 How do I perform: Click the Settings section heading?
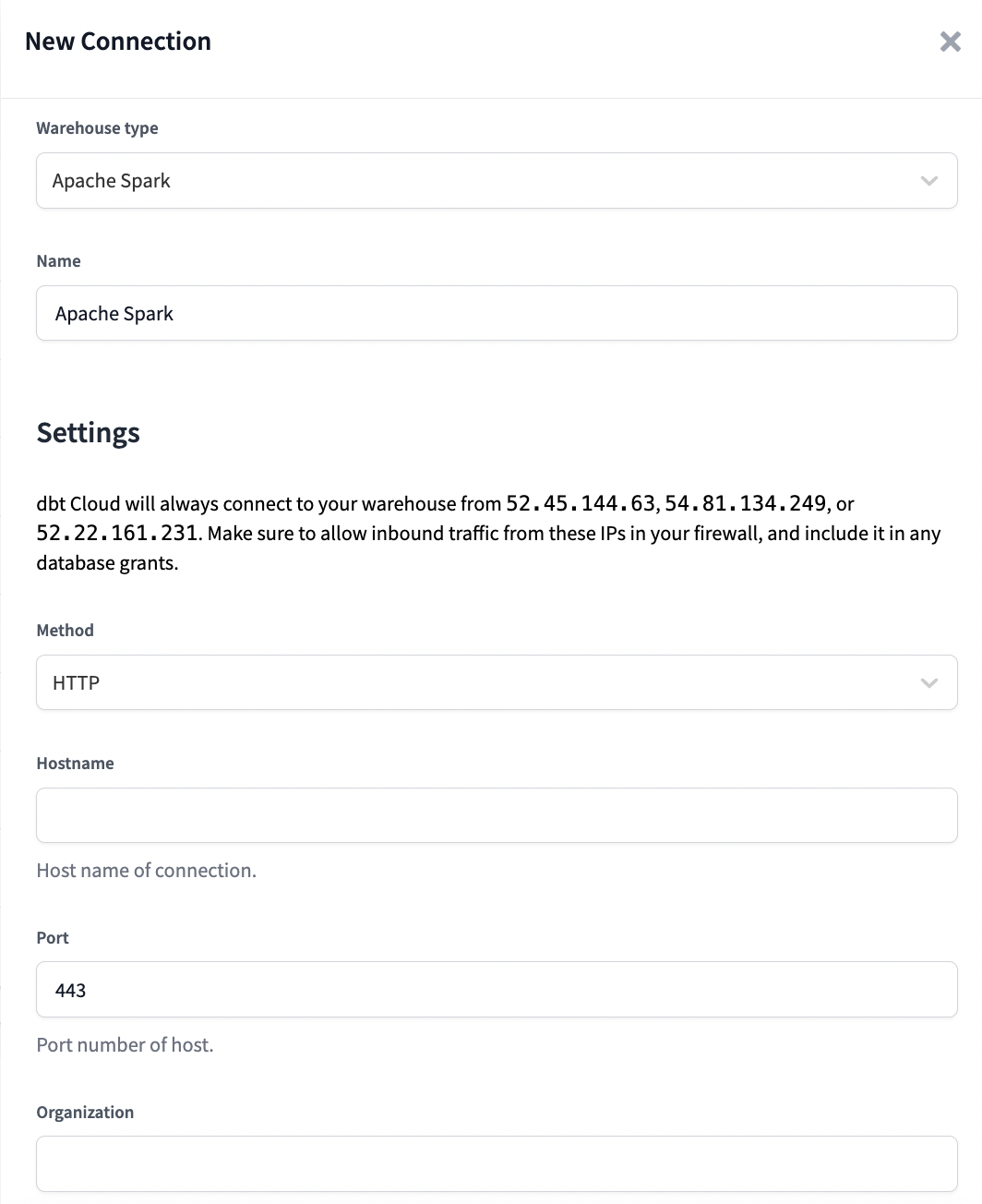88,432
